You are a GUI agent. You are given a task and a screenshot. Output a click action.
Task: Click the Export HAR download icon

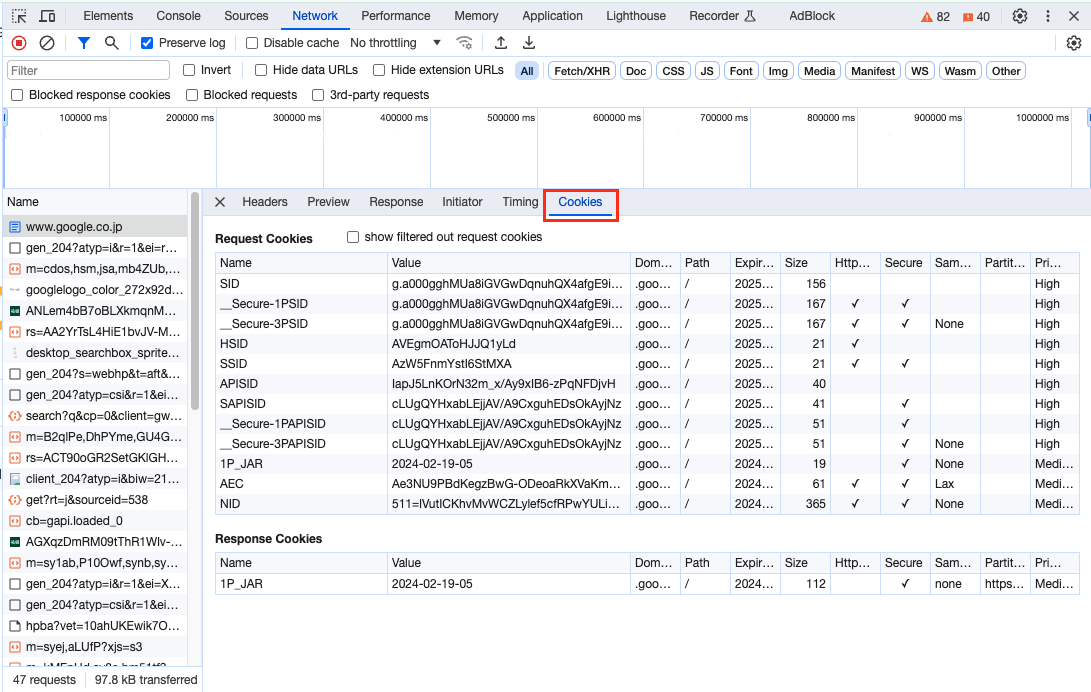529,43
